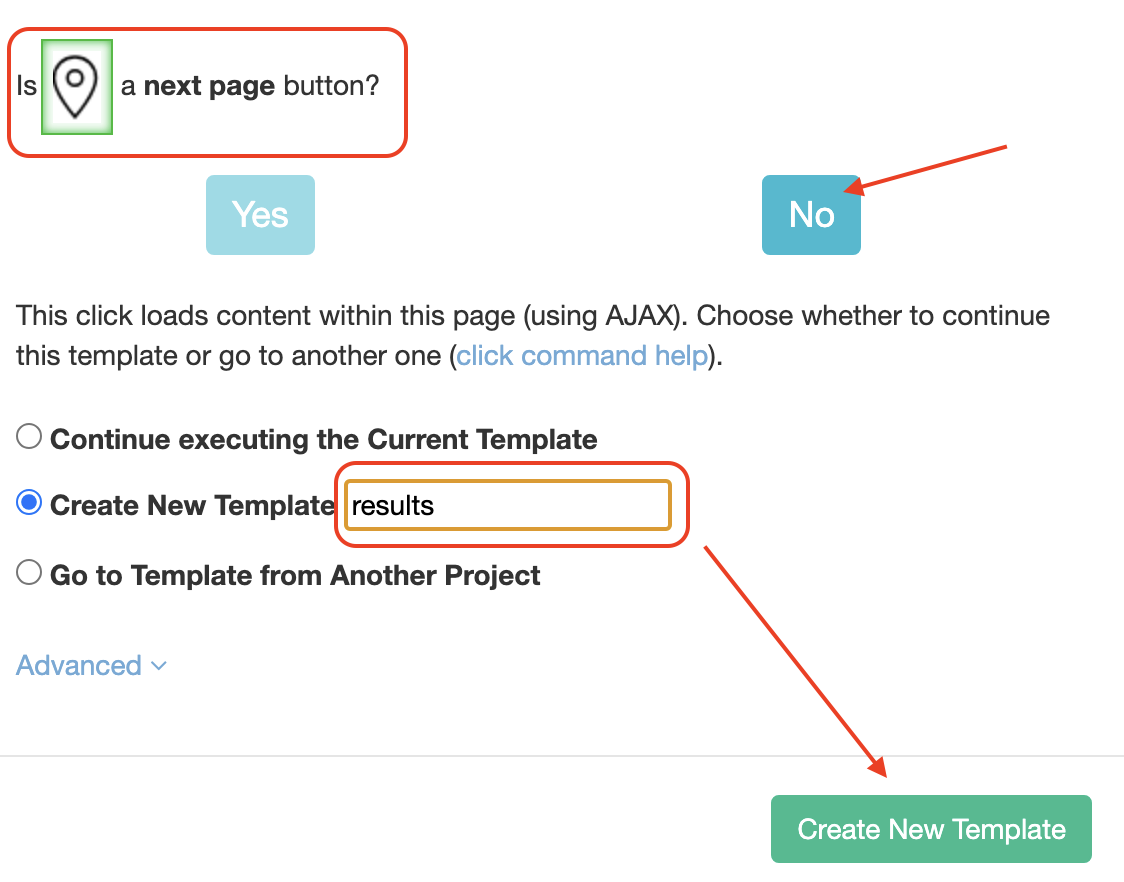Click the bold 'next page' text
This screenshot has height=882, width=1124.
pyautogui.click(x=209, y=86)
